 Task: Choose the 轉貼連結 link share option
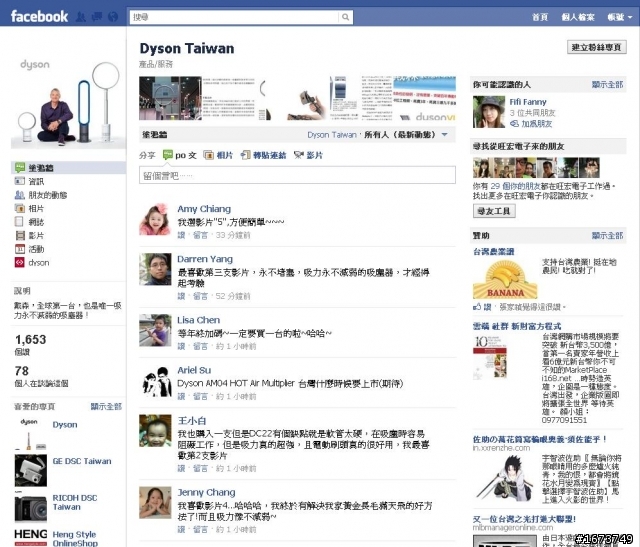pos(263,155)
